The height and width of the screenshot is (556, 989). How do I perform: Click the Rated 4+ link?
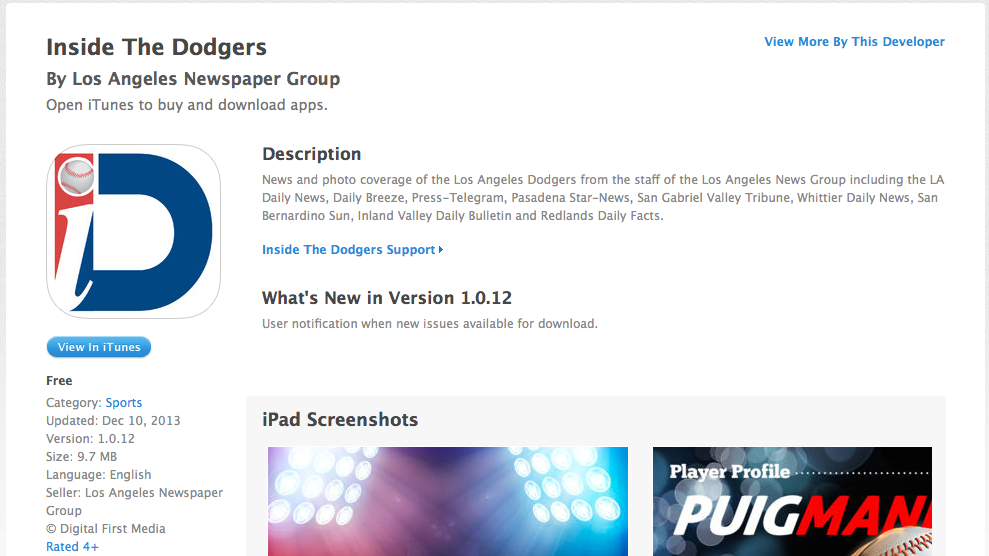73,547
